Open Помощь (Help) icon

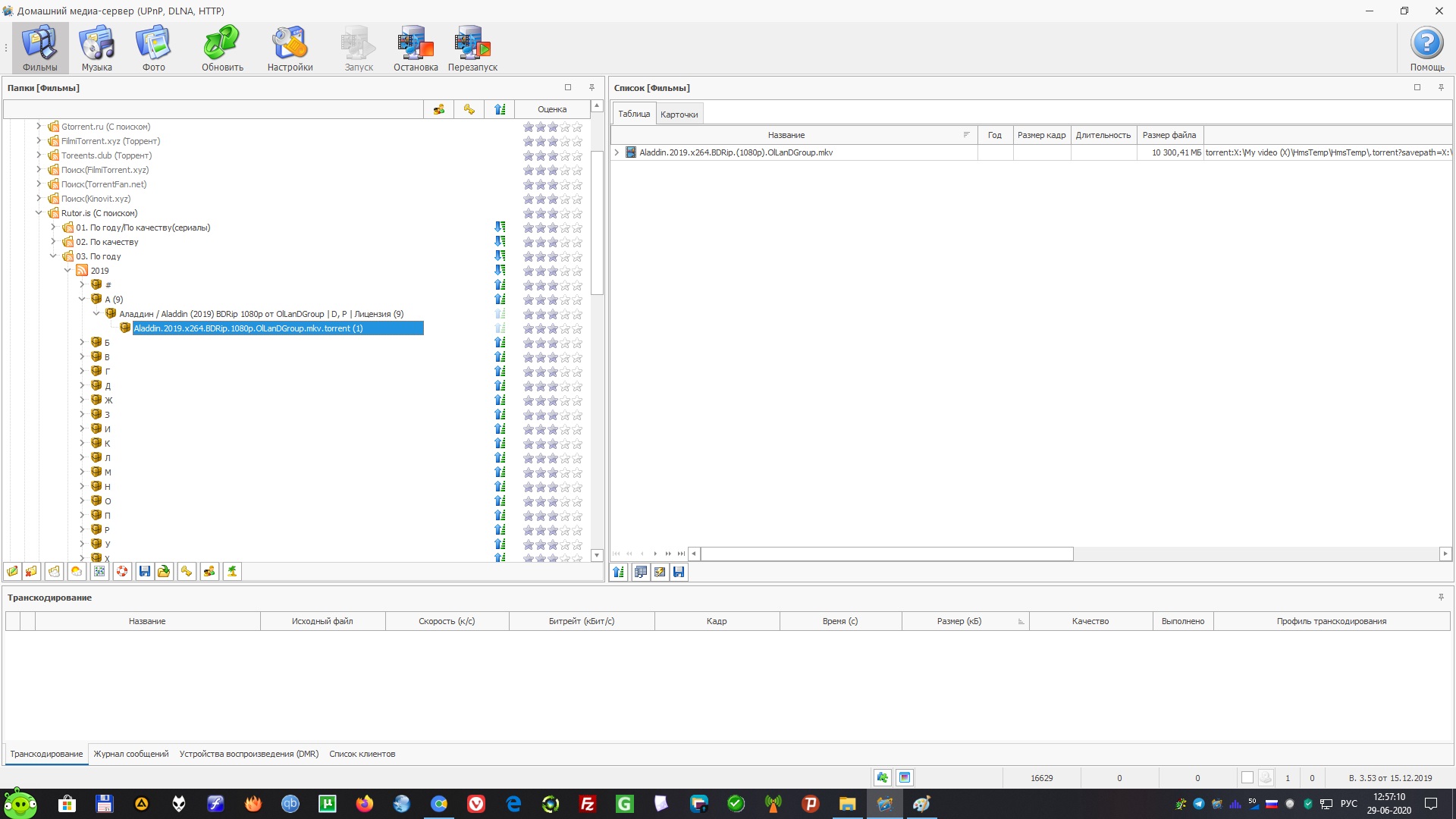tap(1426, 48)
